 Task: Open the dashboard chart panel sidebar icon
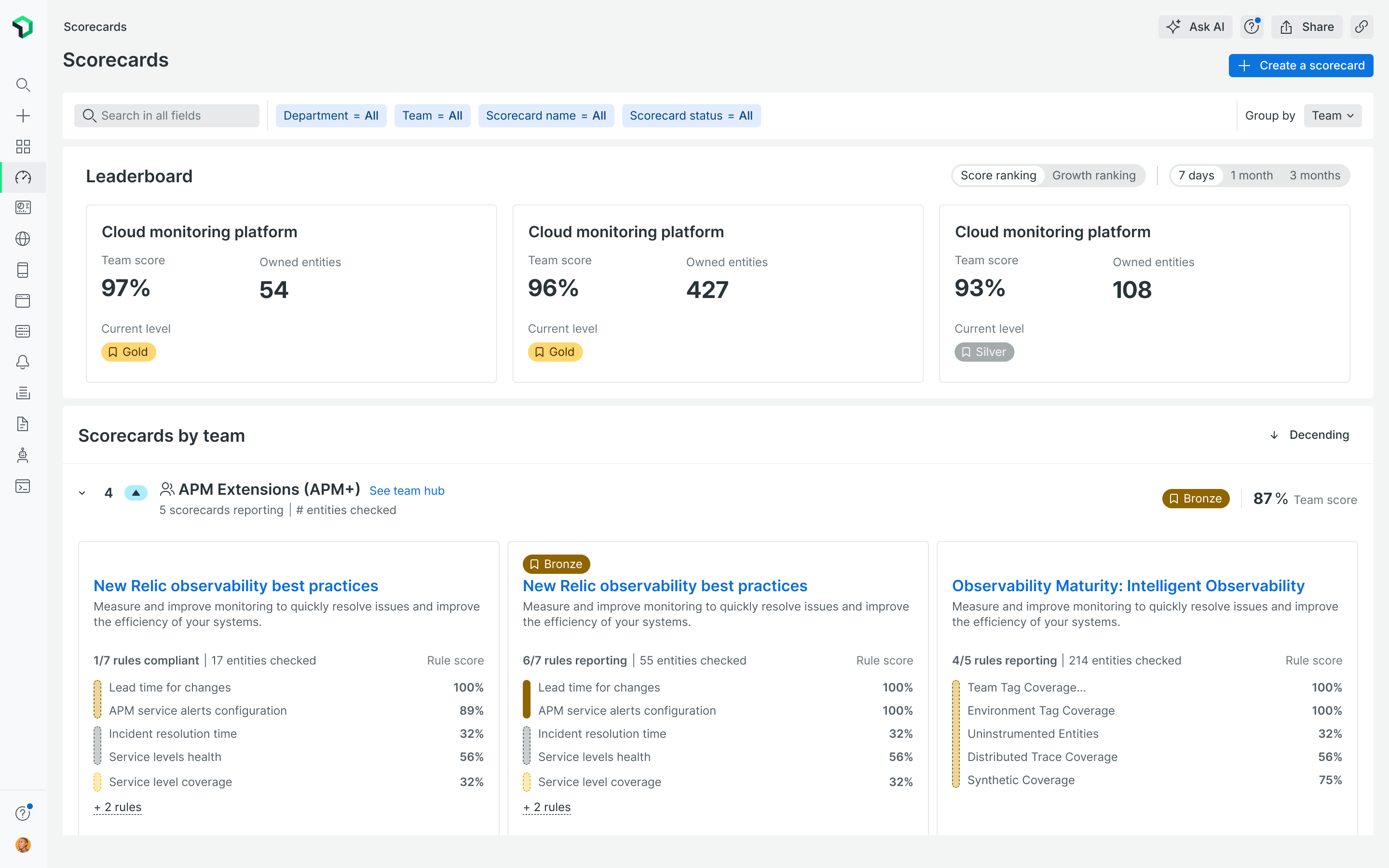click(23, 207)
